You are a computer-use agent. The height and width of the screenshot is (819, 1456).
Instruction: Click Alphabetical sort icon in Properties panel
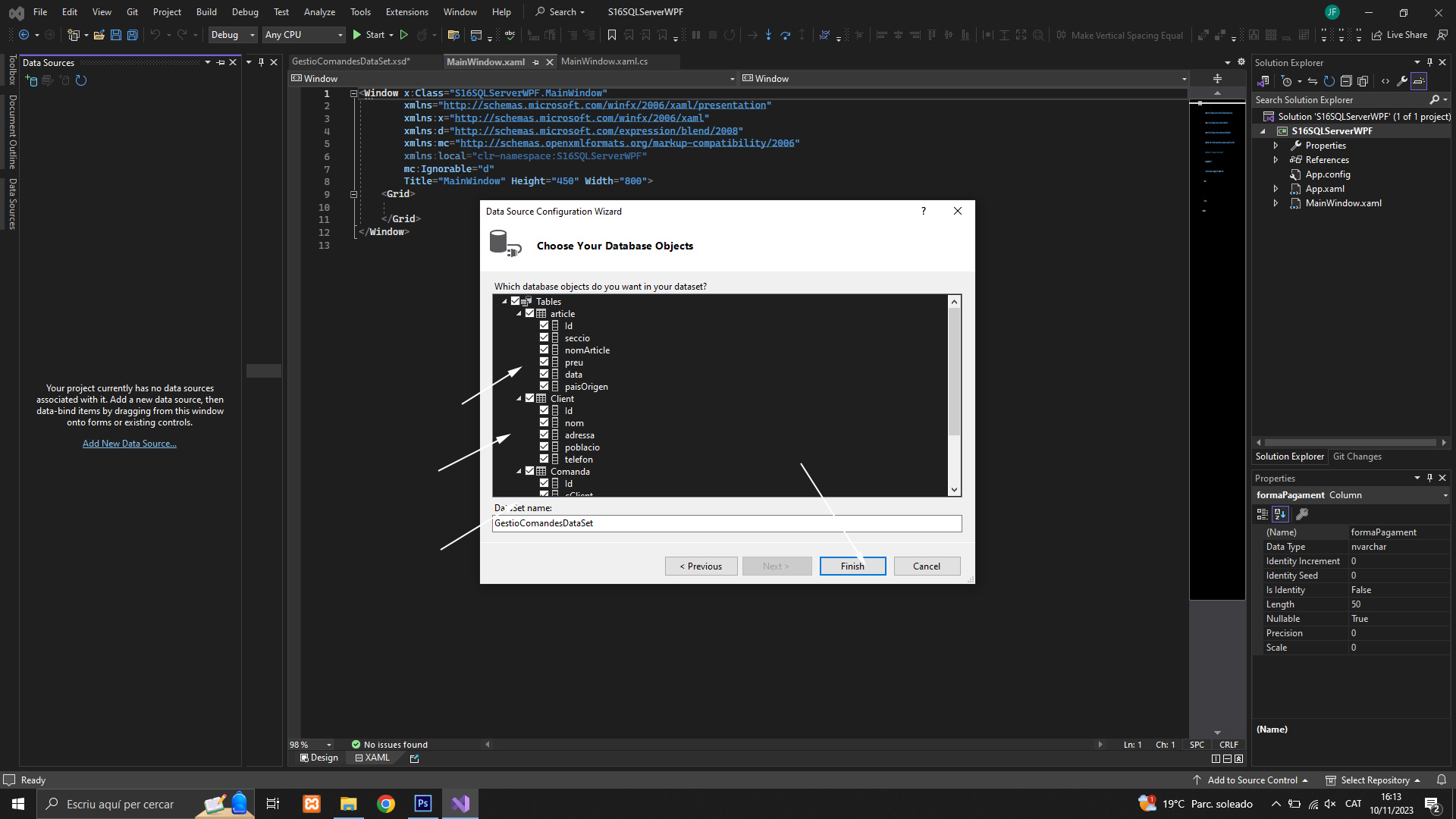pos(1280,514)
